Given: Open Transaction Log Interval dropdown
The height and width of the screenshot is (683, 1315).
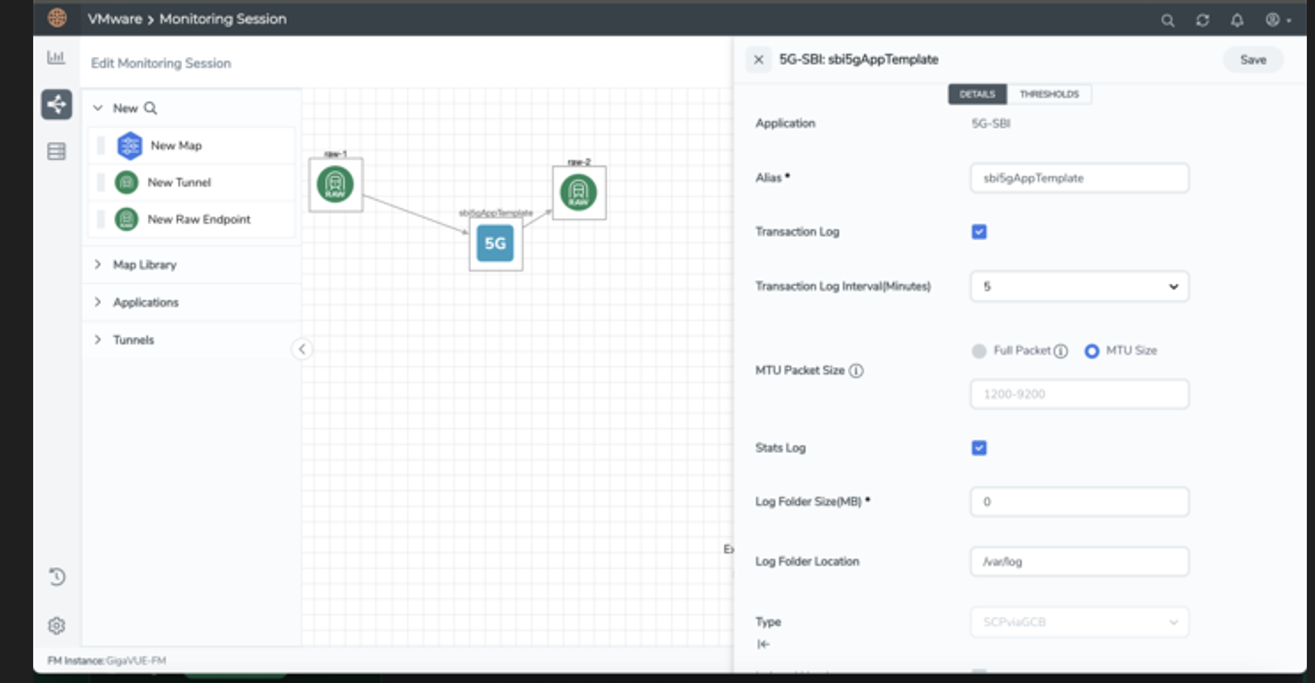Looking at the screenshot, I should (x=1079, y=286).
